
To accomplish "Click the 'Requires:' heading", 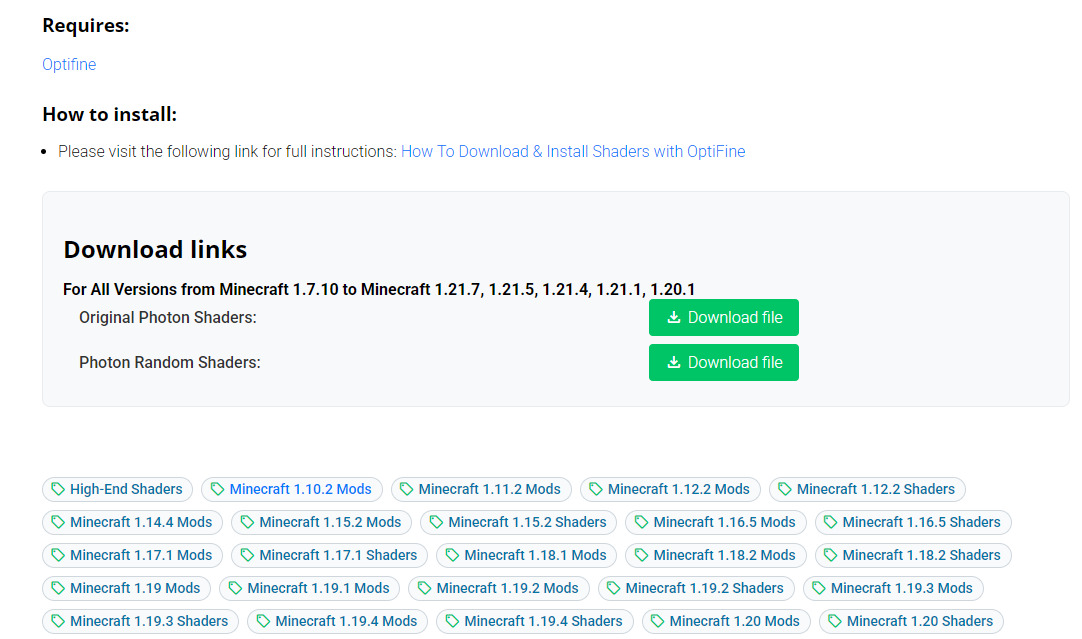I will click(86, 26).
